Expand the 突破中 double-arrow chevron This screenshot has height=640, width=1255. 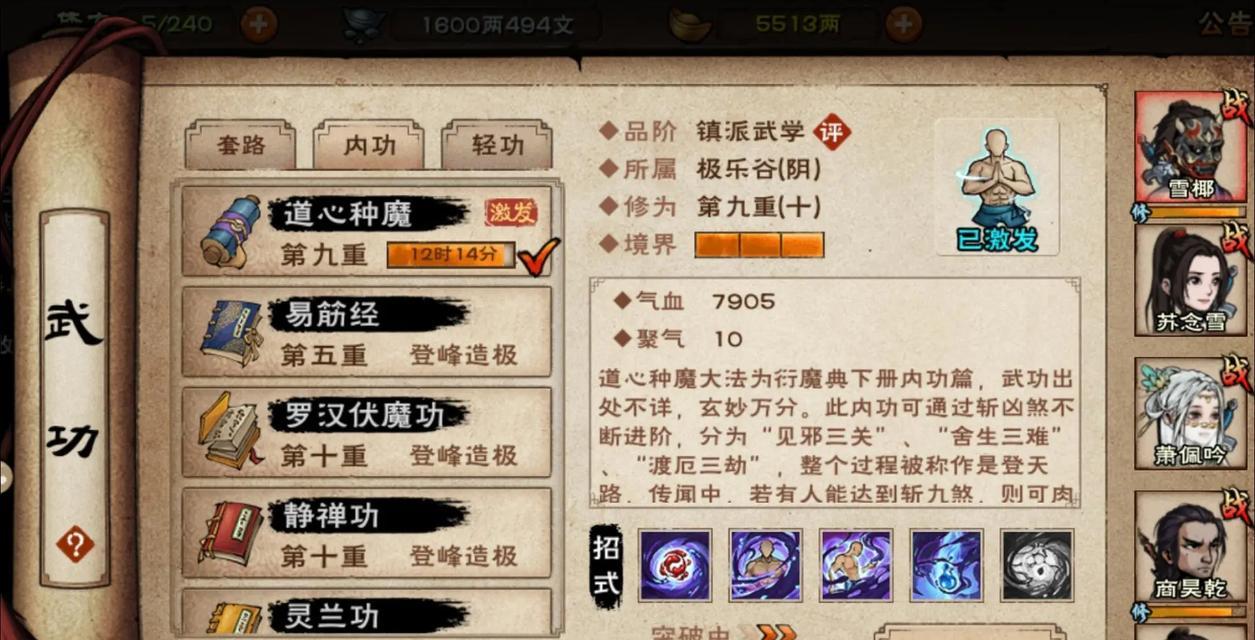click(x=777, y=632)
